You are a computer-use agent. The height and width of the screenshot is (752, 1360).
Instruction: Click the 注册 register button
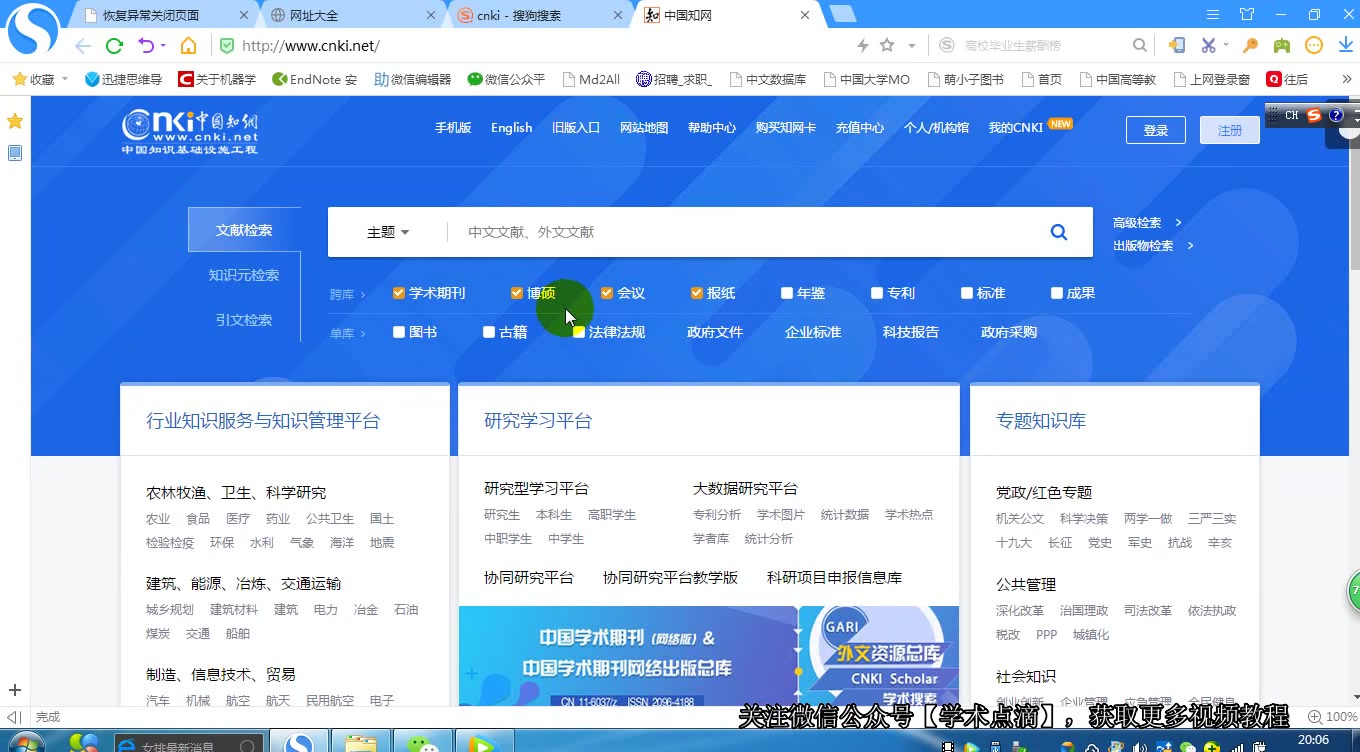pos(1230,130)
